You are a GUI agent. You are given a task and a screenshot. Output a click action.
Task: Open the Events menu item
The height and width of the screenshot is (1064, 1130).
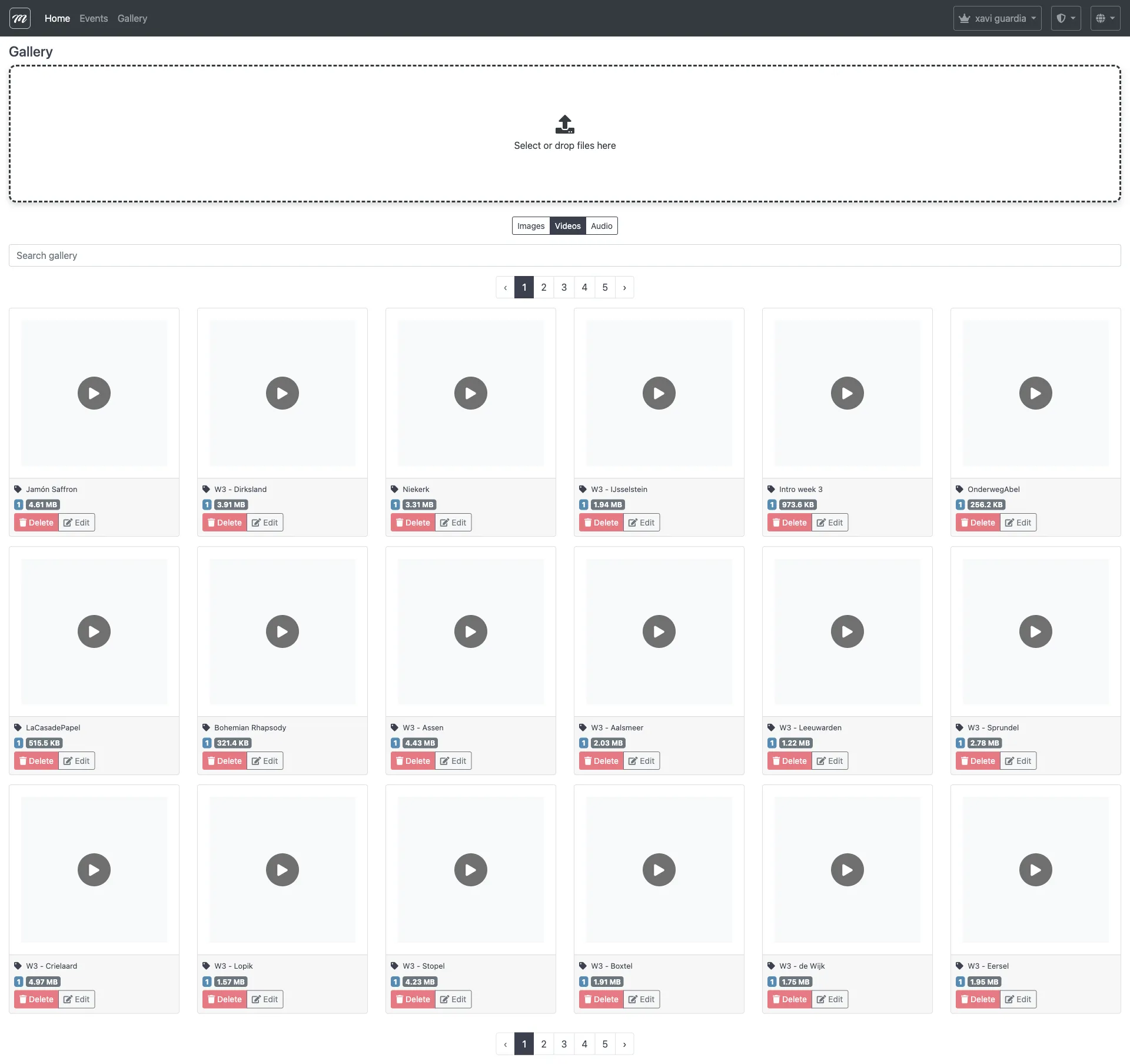(x=94, y=18)
